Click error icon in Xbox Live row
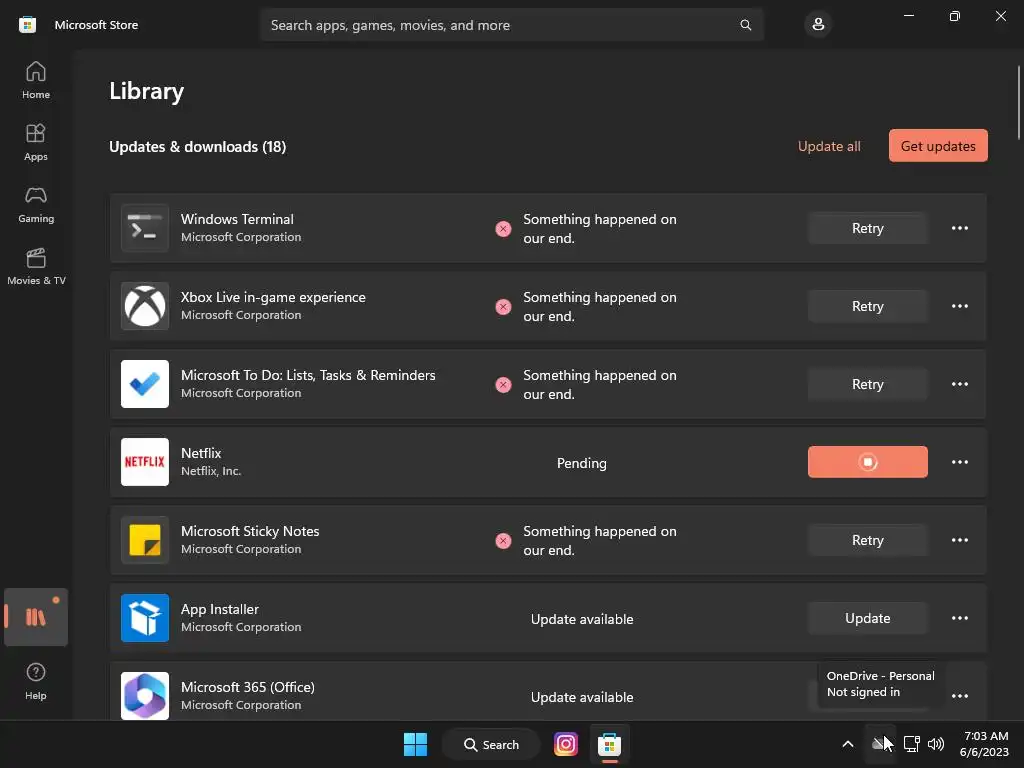The height and width of the screenshot is (768, 1024). pos(503,307)
